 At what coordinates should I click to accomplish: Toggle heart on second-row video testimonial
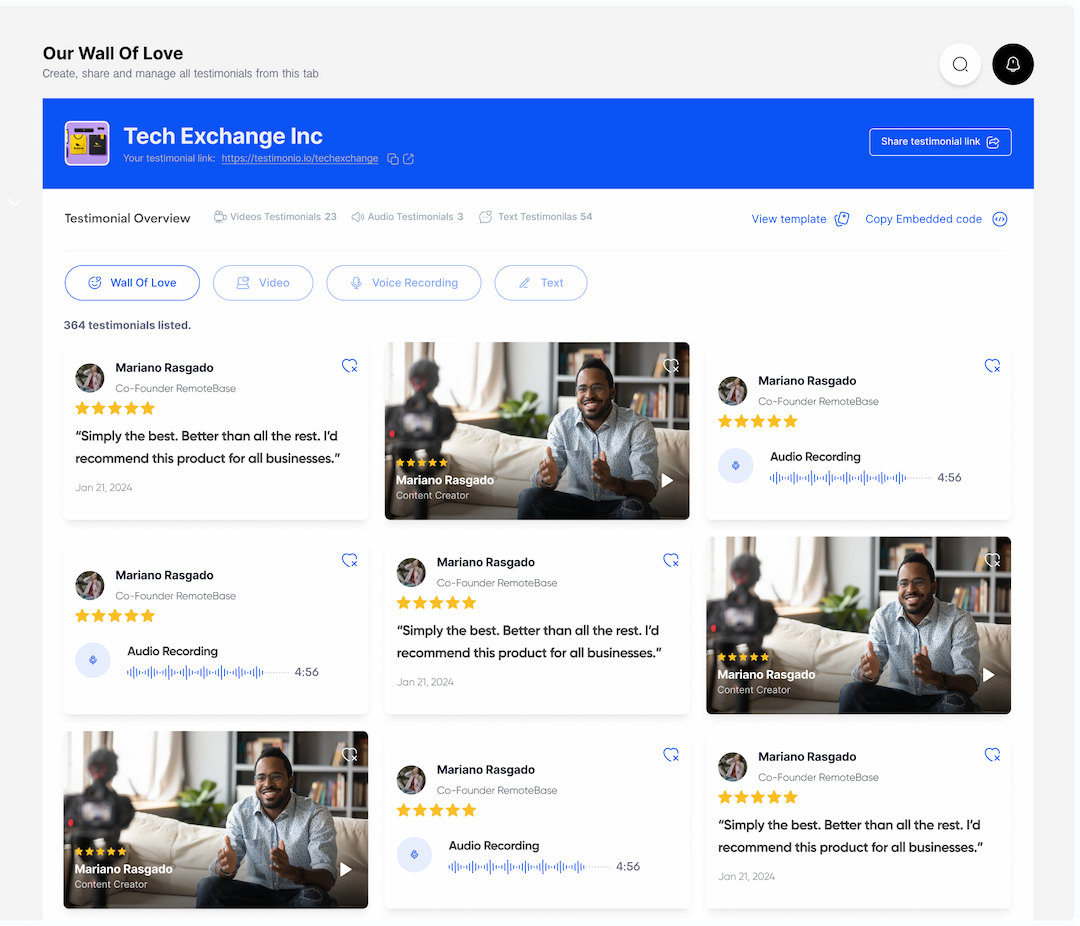pyautogui.click(x=993, y=560)
